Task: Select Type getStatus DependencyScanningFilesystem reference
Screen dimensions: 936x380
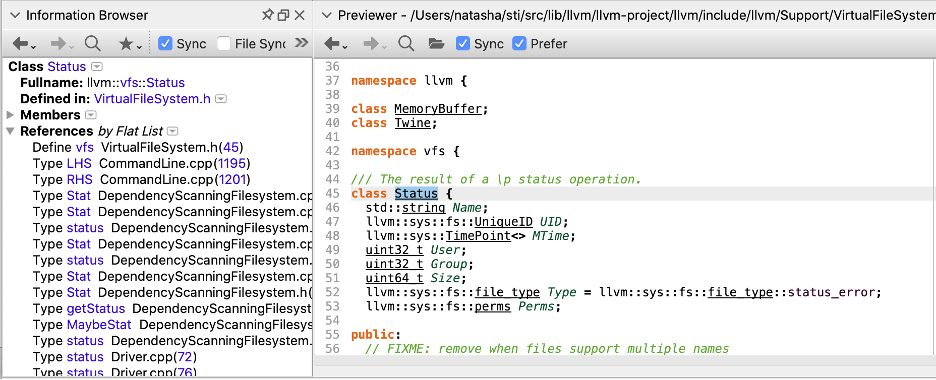Action: pos(172,308)
